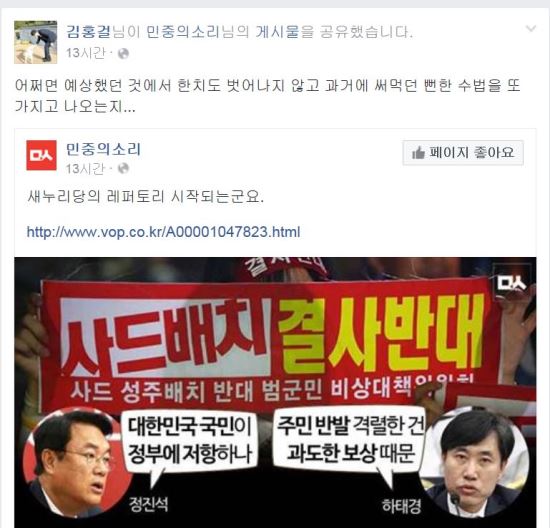
Task: Open the 사드배치 결사반대 banner image
Action: click(275, 392)
